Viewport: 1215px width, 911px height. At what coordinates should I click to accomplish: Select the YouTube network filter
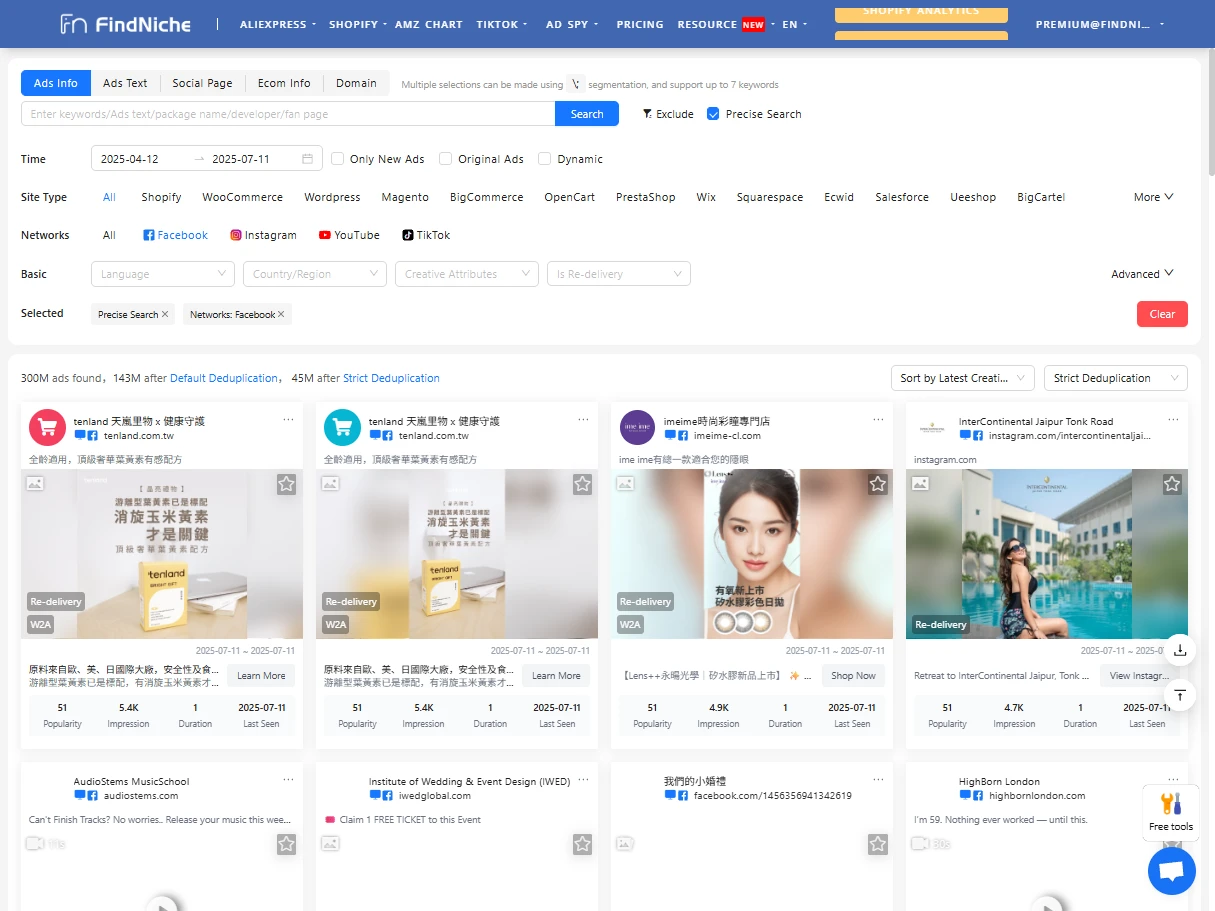[349, 235]
